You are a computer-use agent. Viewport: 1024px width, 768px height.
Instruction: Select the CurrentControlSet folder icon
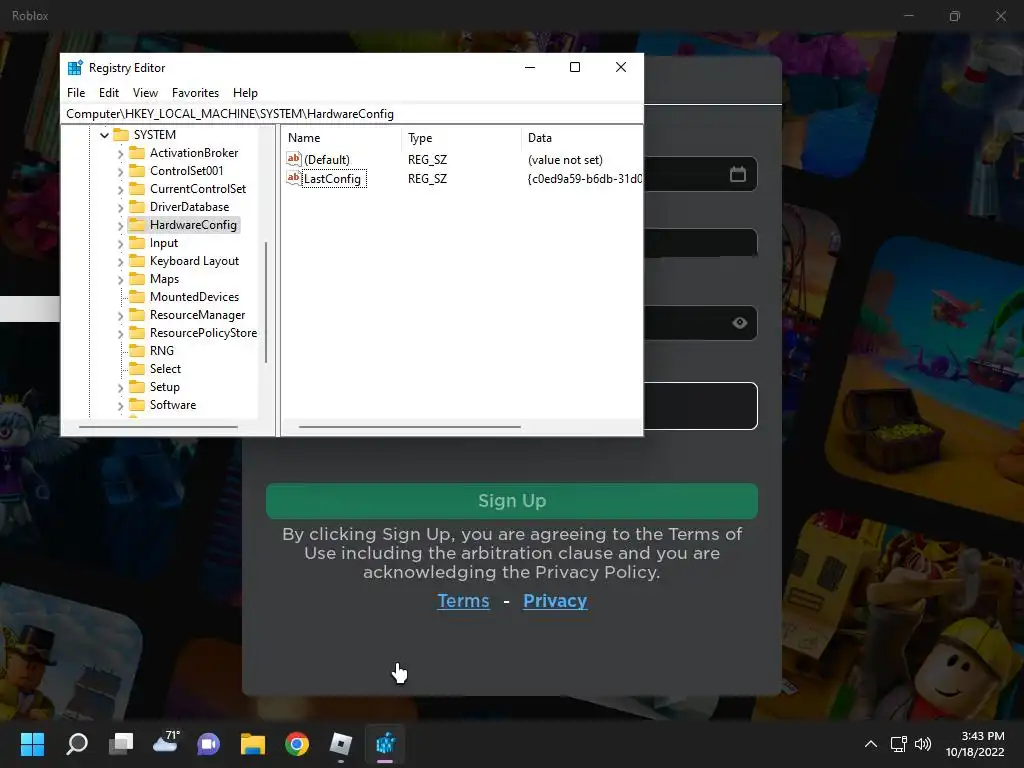point(136,189)
